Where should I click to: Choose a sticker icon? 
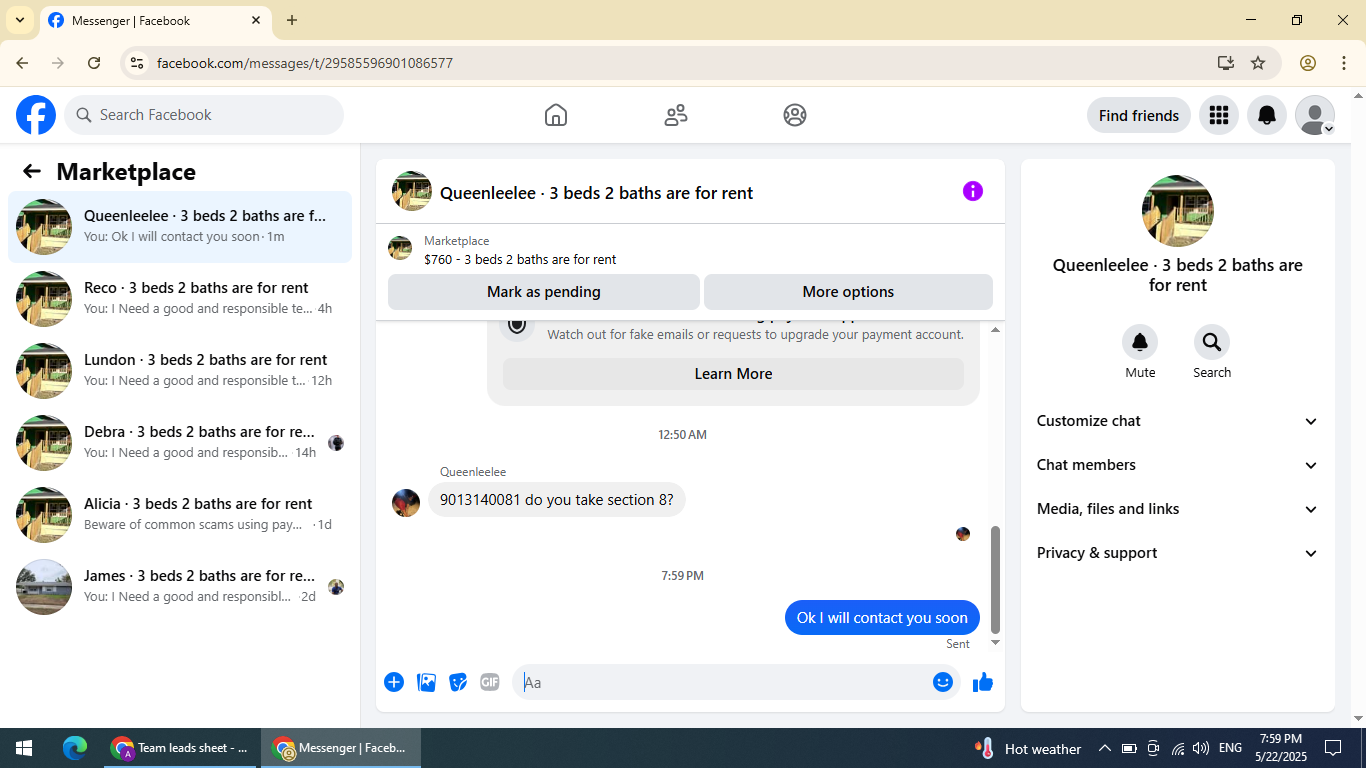458,682
